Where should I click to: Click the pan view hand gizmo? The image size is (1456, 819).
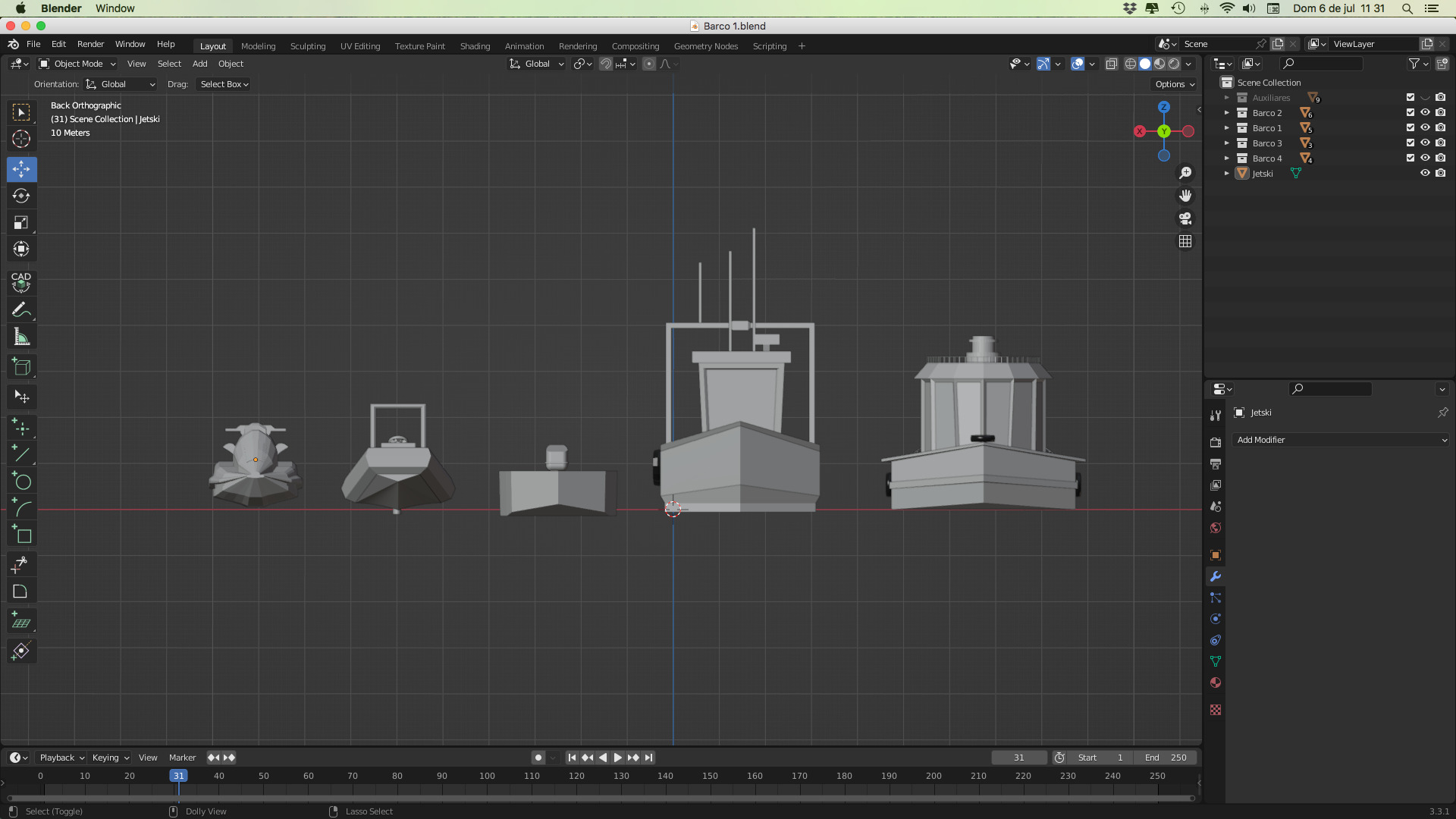coord(1185,196)
